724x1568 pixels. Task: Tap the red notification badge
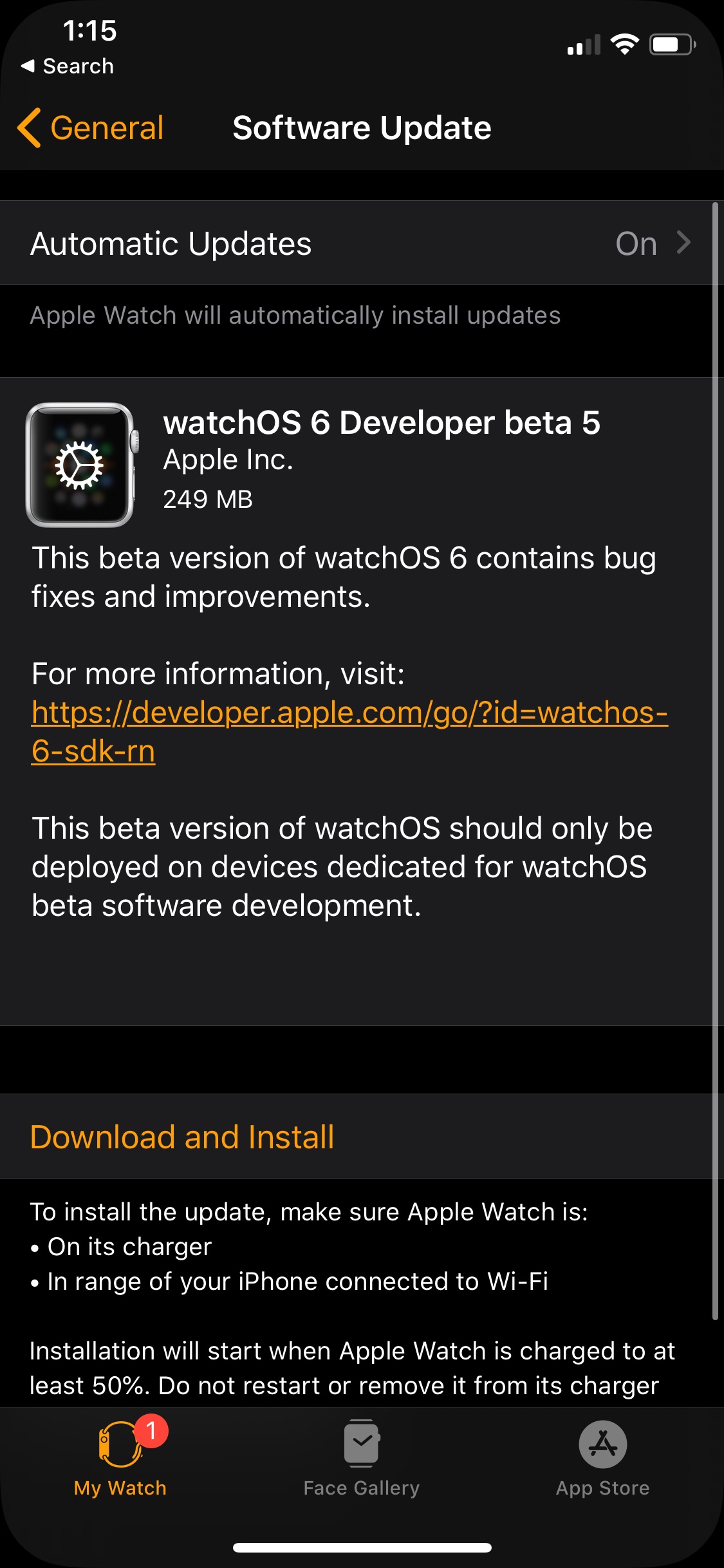152,1430
